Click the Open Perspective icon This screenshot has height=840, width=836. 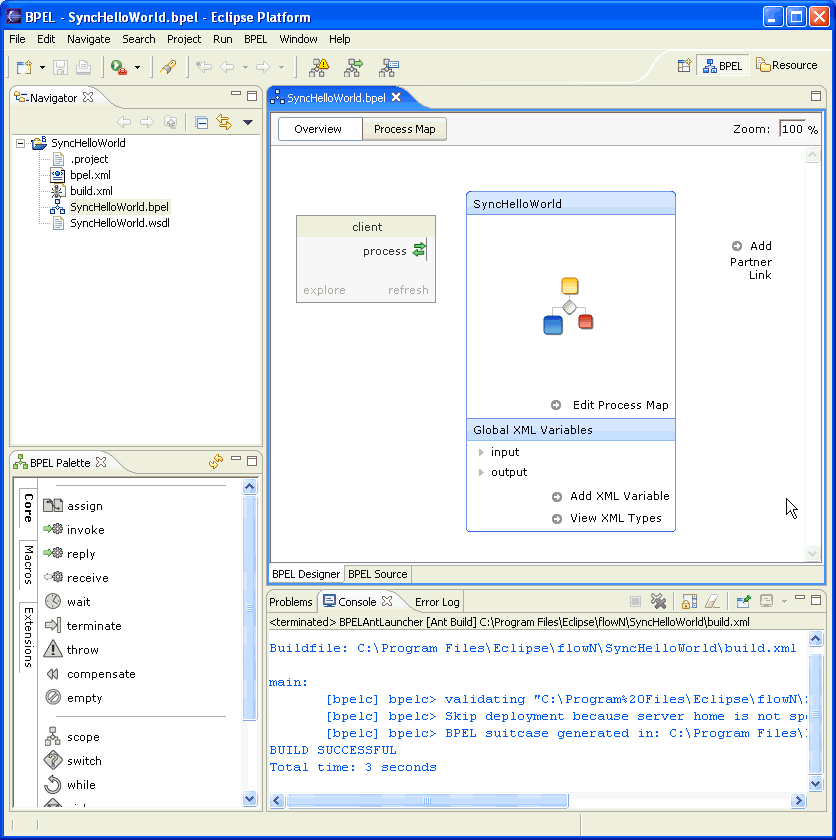(x=684, y=65)
